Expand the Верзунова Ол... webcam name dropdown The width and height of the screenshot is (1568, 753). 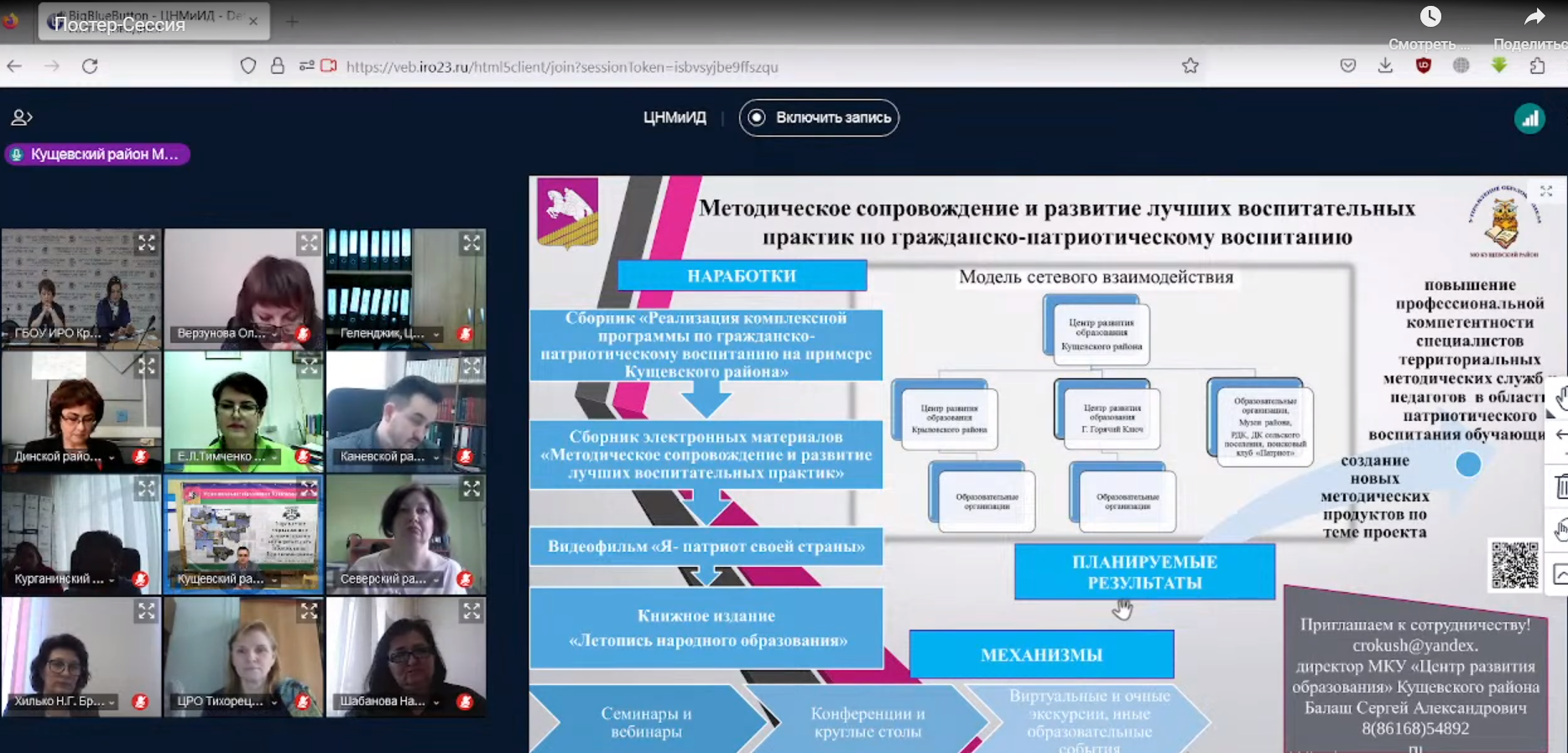(274, 334)
